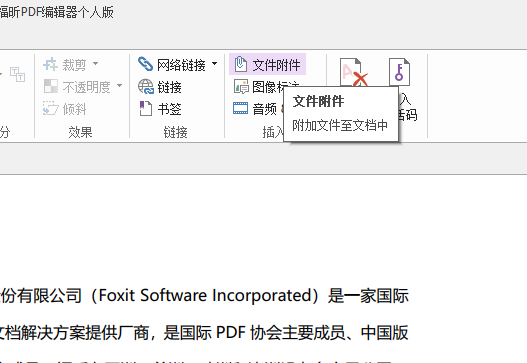Click the highlighted 文件附件 label

pyautogui.click(x=277, y=65)
